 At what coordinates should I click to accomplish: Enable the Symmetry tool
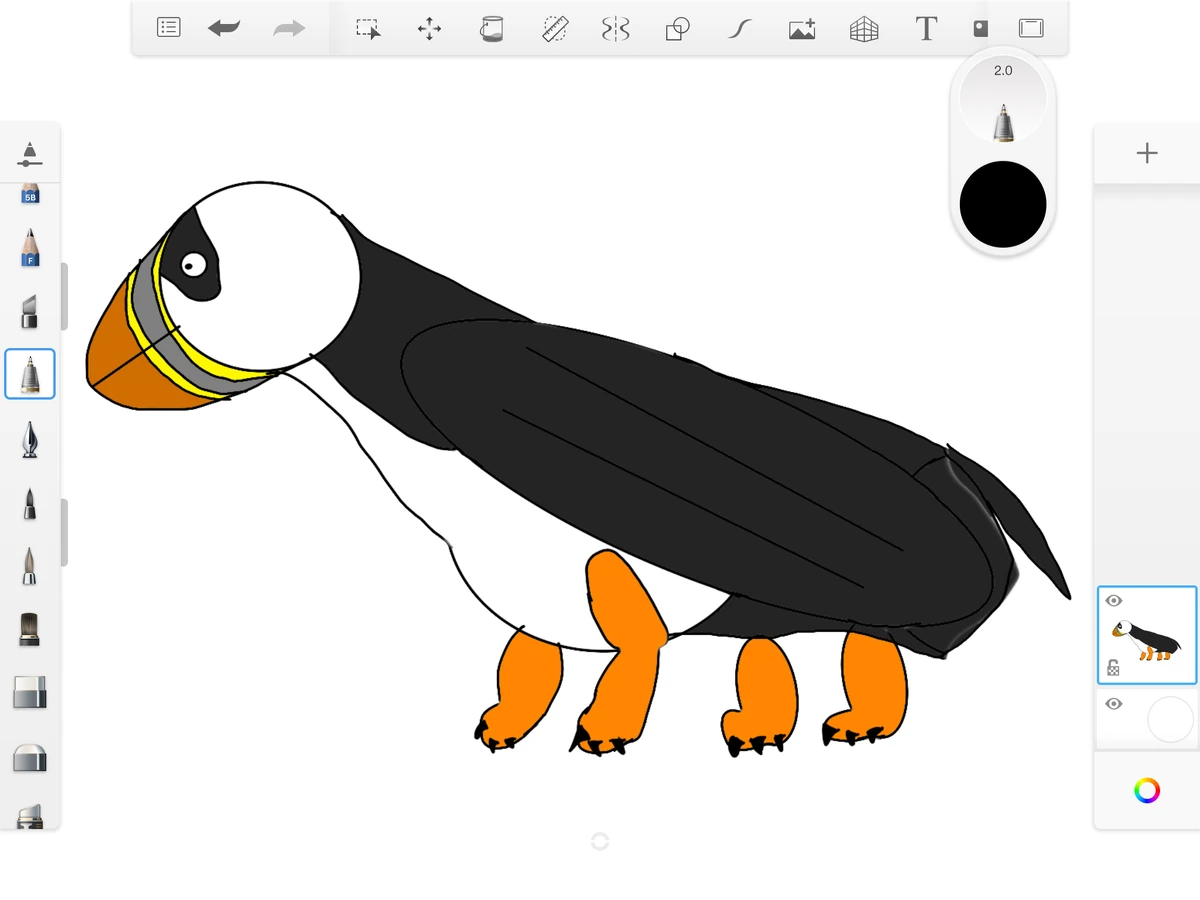point(614,29)
